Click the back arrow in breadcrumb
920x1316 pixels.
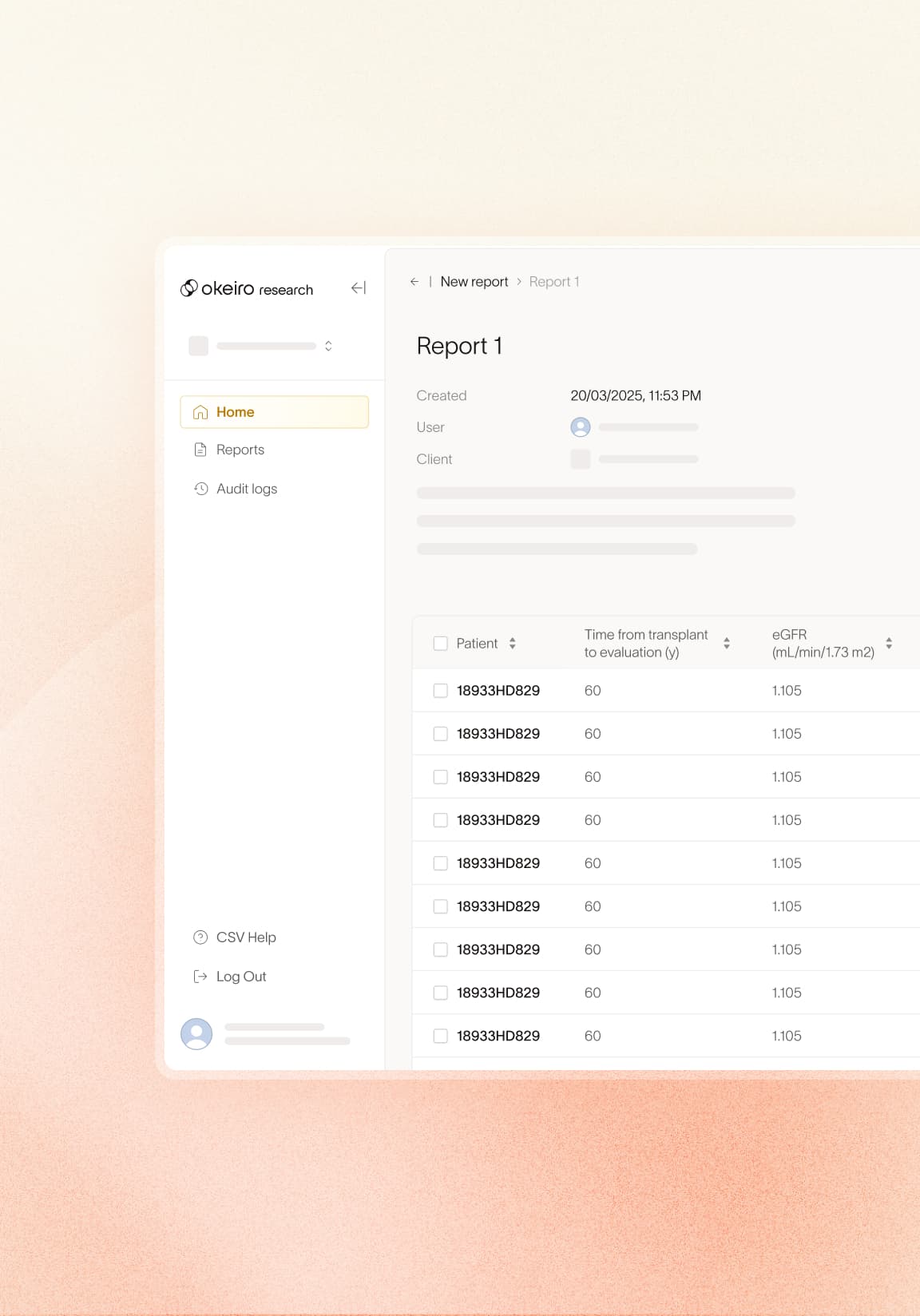pos(414,282)
